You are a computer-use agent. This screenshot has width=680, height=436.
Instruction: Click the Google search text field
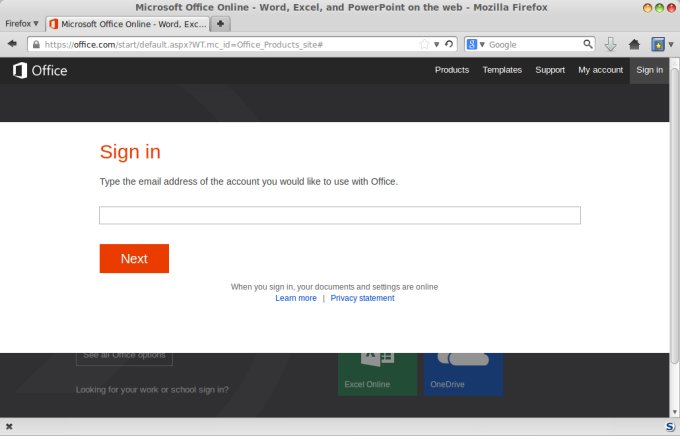coord(534,44)
